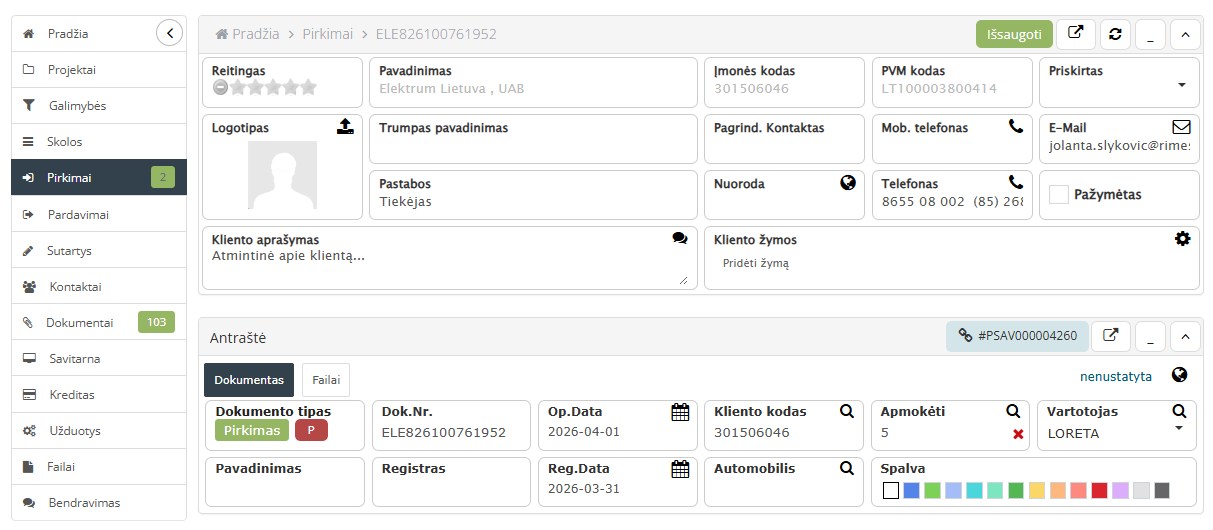Open Sutartys in the sidebar menu
This screenshot has height=530, width=1213.
coord(70,250)
